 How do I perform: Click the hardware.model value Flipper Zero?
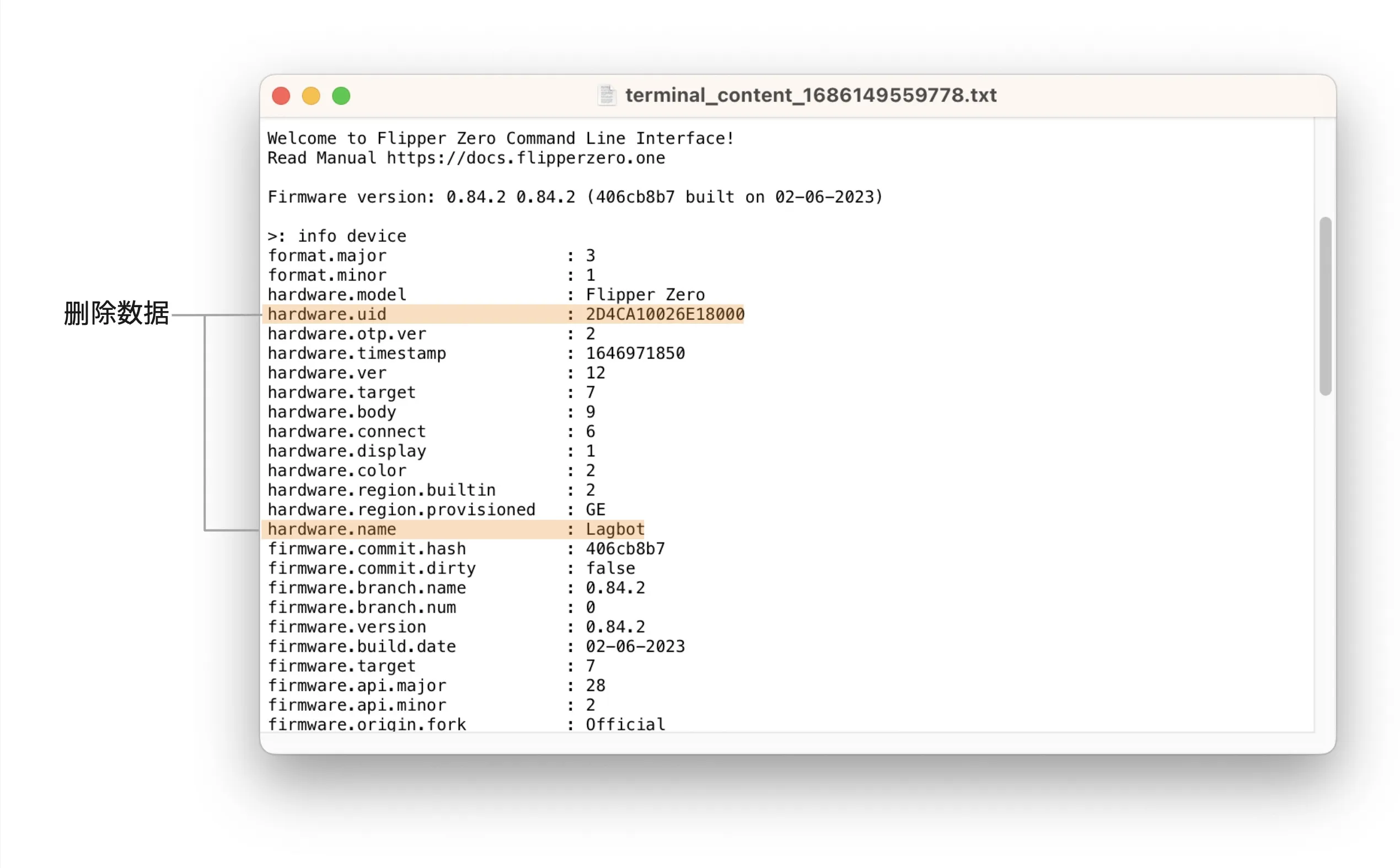coord(645,294)
